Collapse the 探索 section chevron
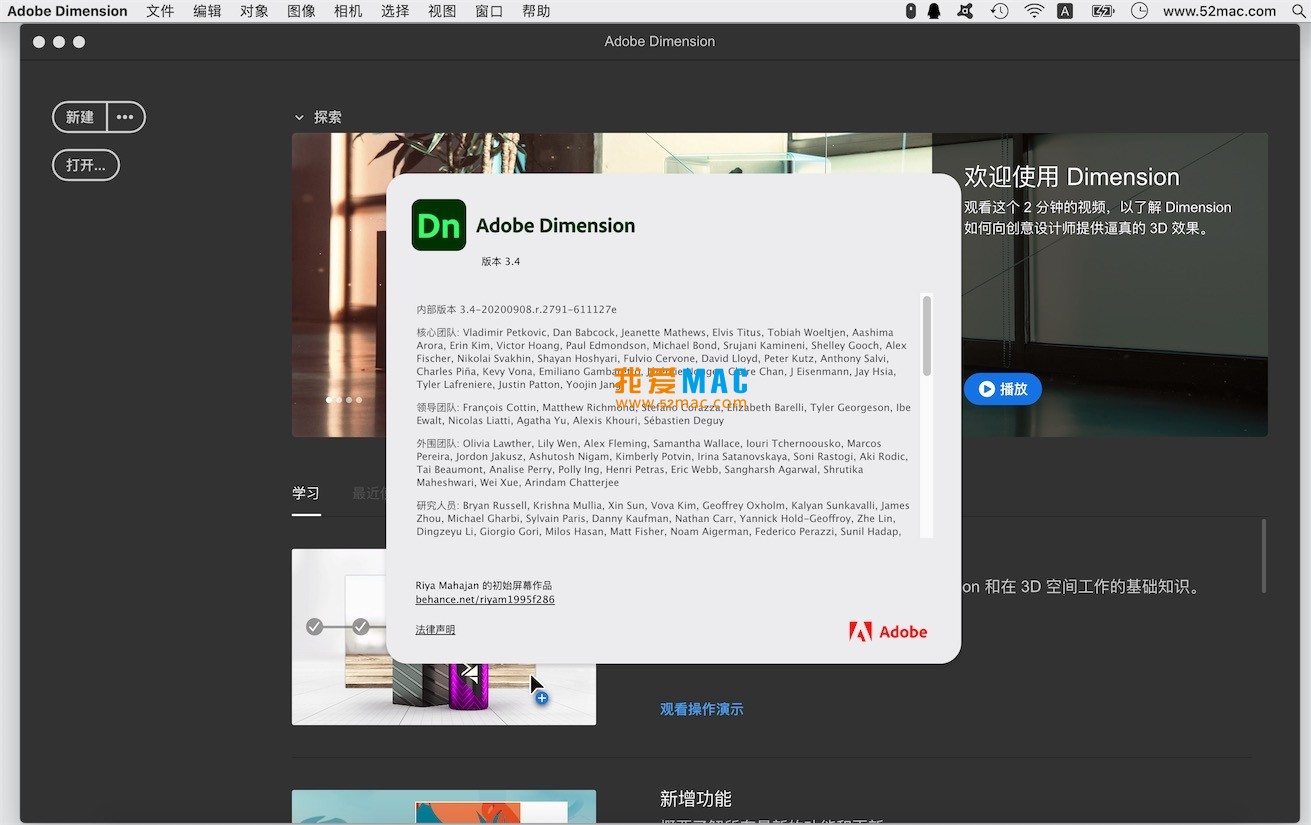 [x=299, y=117]
